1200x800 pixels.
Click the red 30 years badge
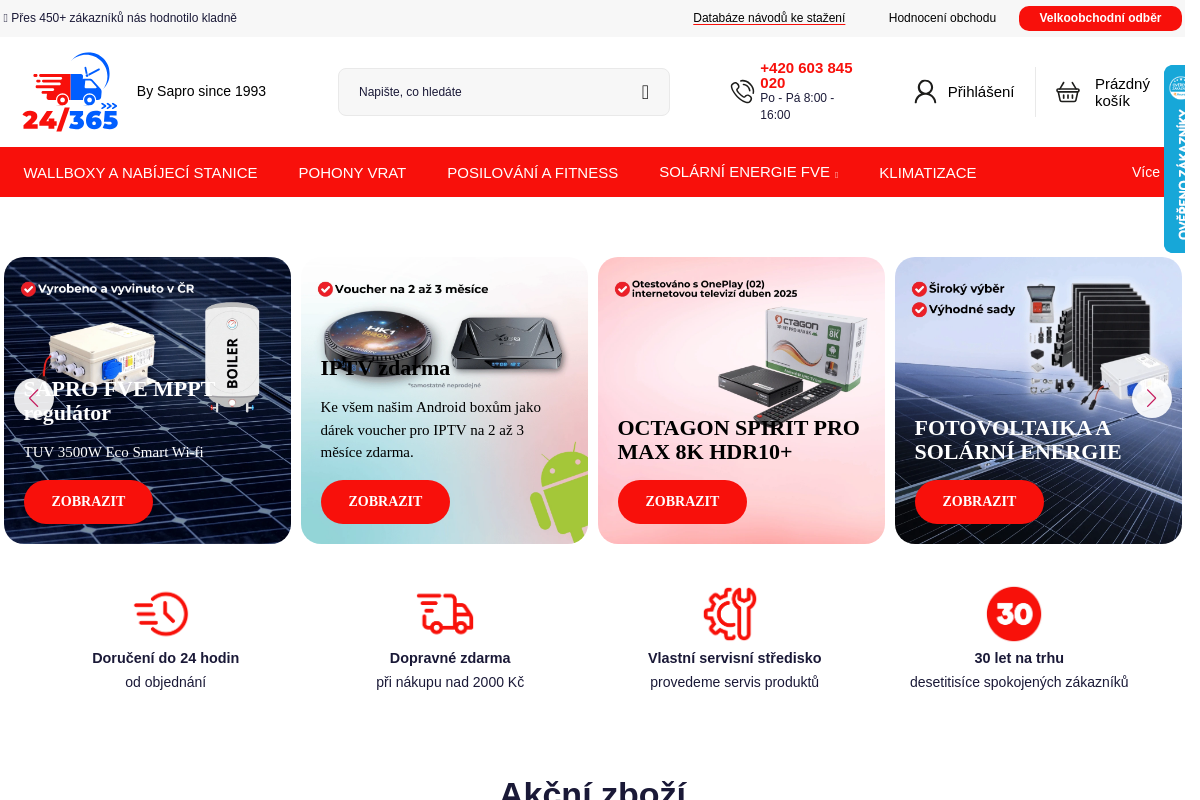[x=1014, y=614]
